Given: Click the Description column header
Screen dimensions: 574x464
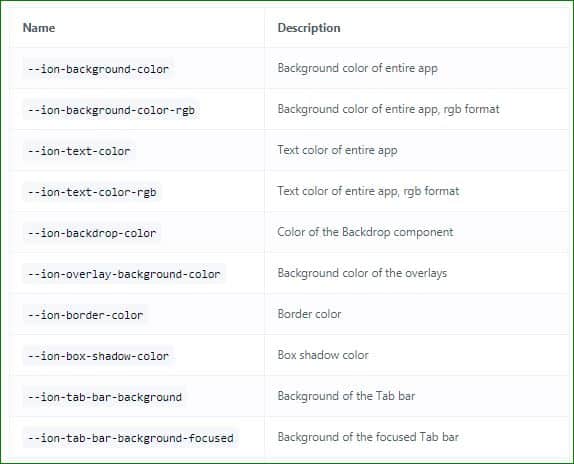Looking at the screenshot, I should tap(309, 28).
